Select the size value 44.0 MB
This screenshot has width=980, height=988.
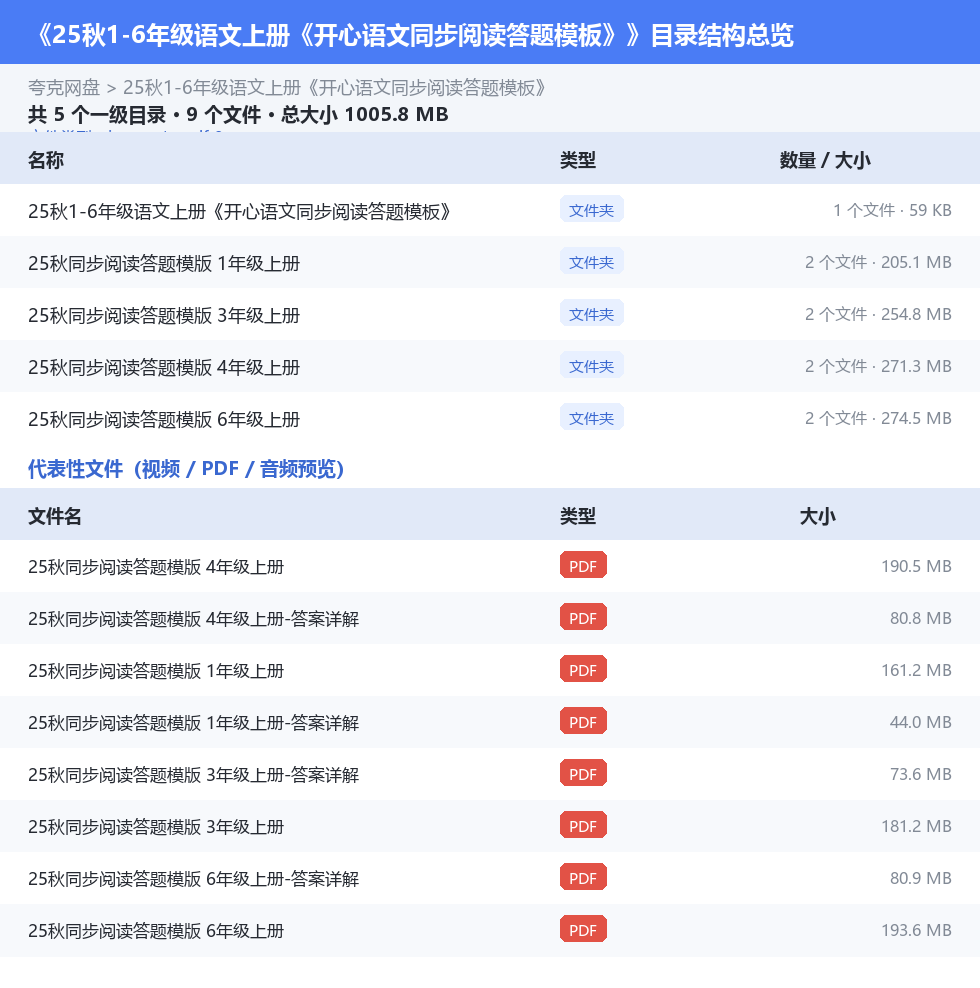pyautogui.click(x=920, y=722)
